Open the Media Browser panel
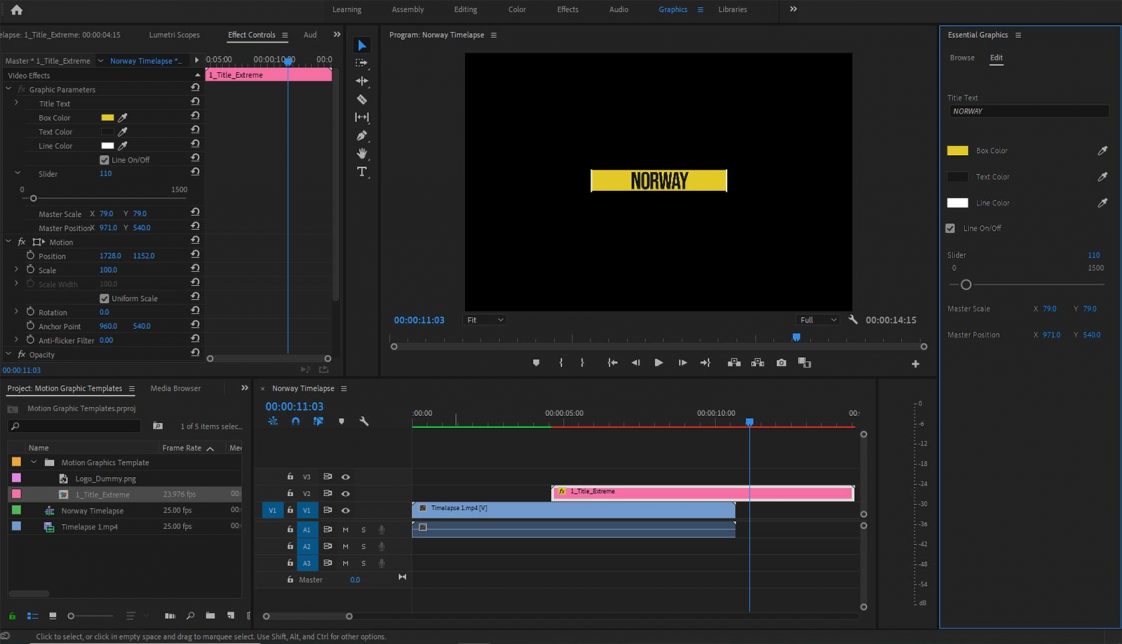The height and width of the screenshot is (644, 1122). (x=175, y=388)
